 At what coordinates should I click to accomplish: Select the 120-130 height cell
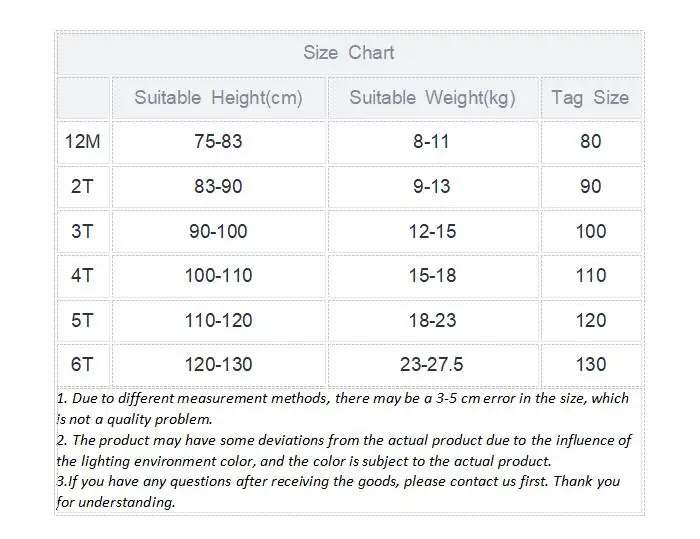[x=218, y=364]
